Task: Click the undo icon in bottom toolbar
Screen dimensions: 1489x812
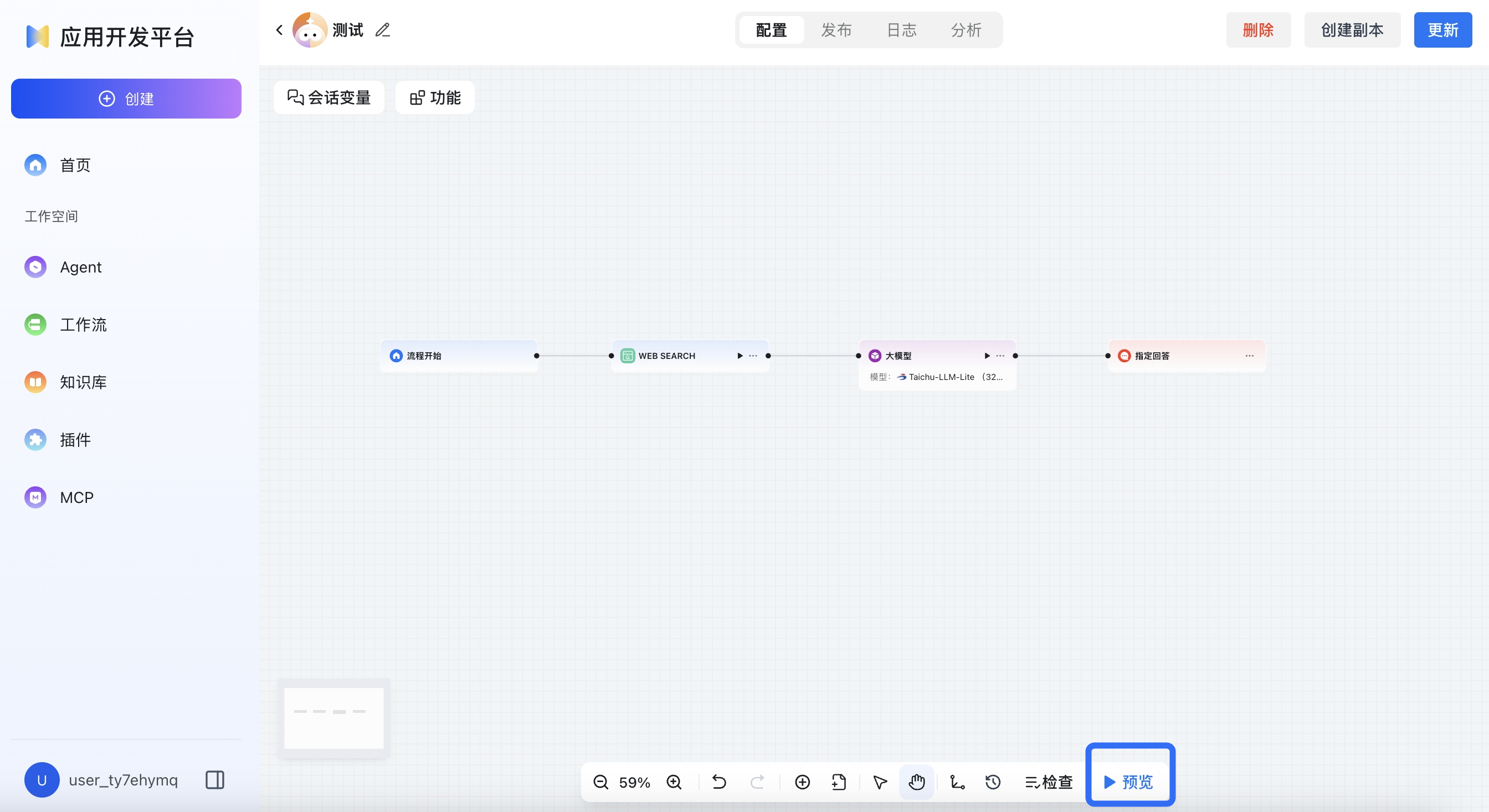Action: pyautogui.click(x=718, y=782)
